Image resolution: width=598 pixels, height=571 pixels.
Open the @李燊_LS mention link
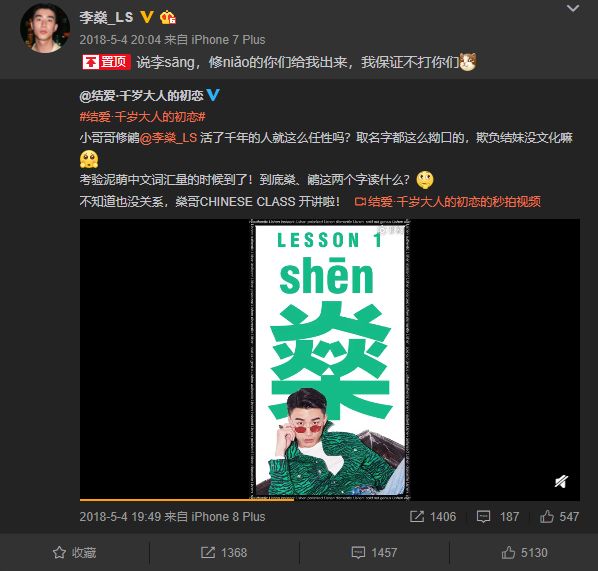[x=169, y=138]
